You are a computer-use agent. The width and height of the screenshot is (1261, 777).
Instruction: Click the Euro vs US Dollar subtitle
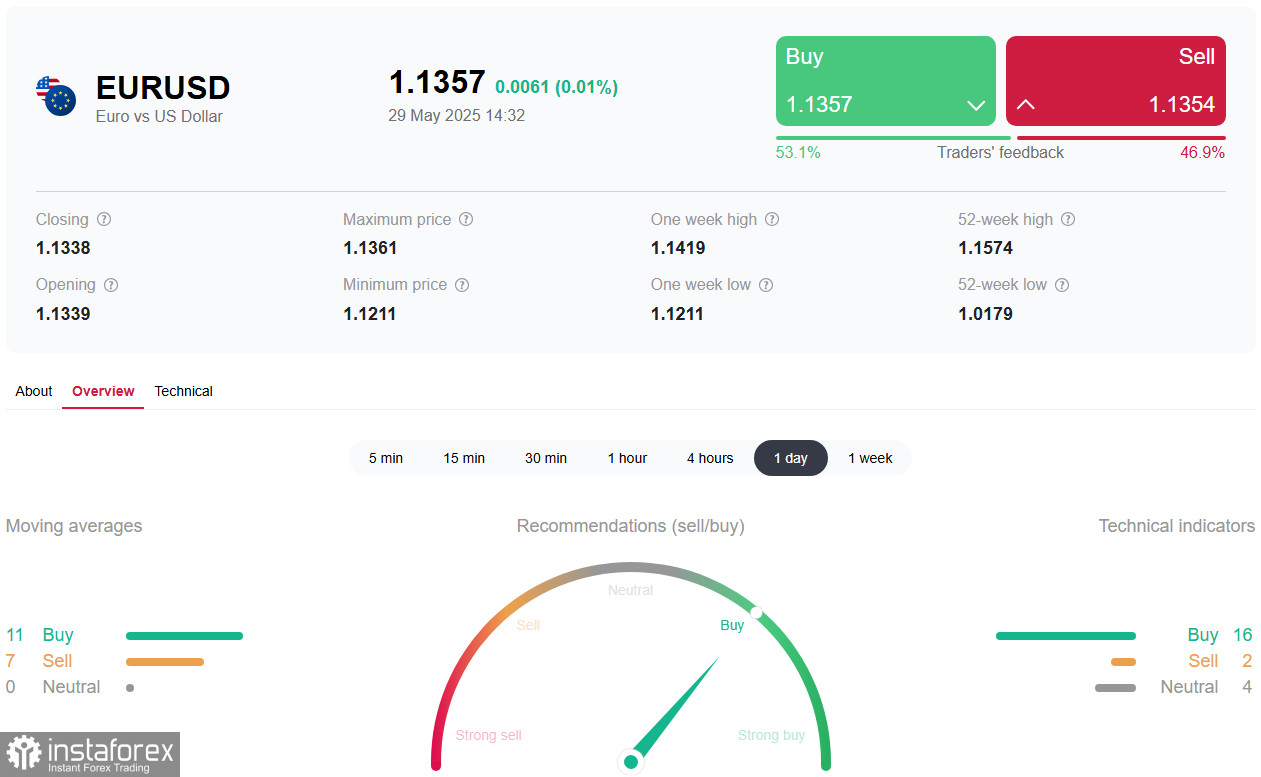point(159,117)
